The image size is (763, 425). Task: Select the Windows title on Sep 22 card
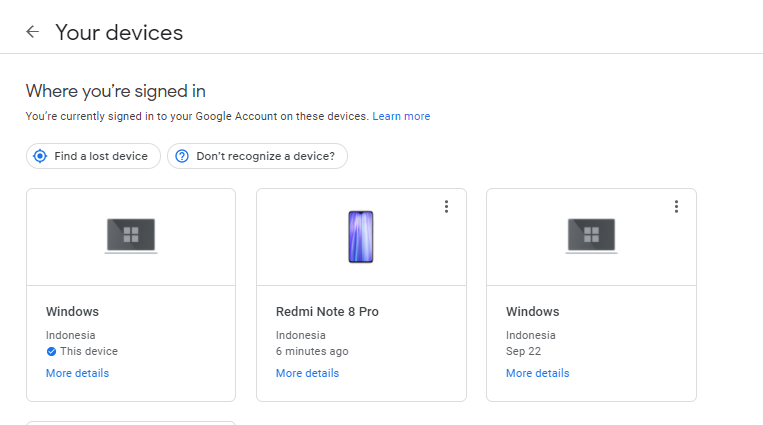click(532, 312)
